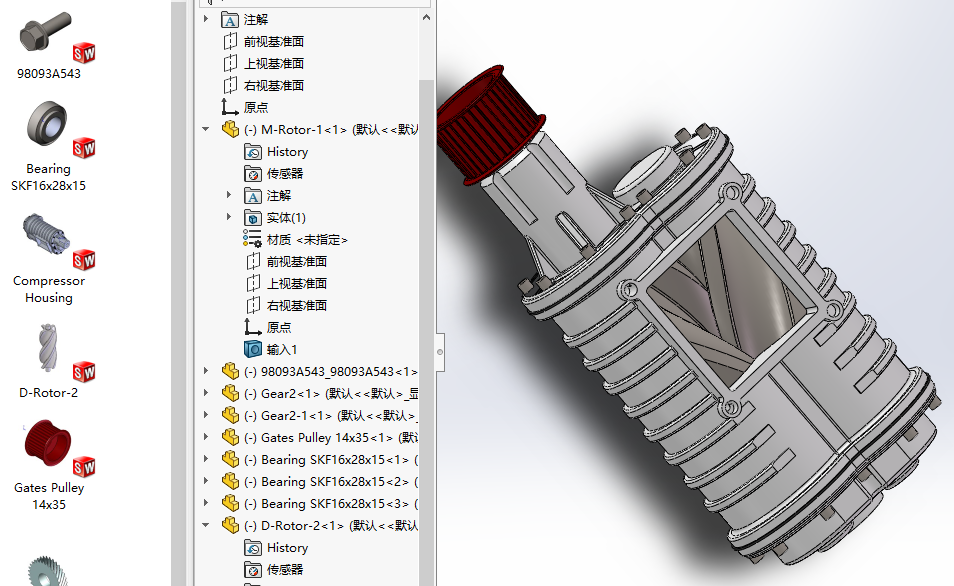Expand the 实体(1) folder under M-Rotor-1
Viewport: 954px width, 586px height.
[x=229, y=217]
